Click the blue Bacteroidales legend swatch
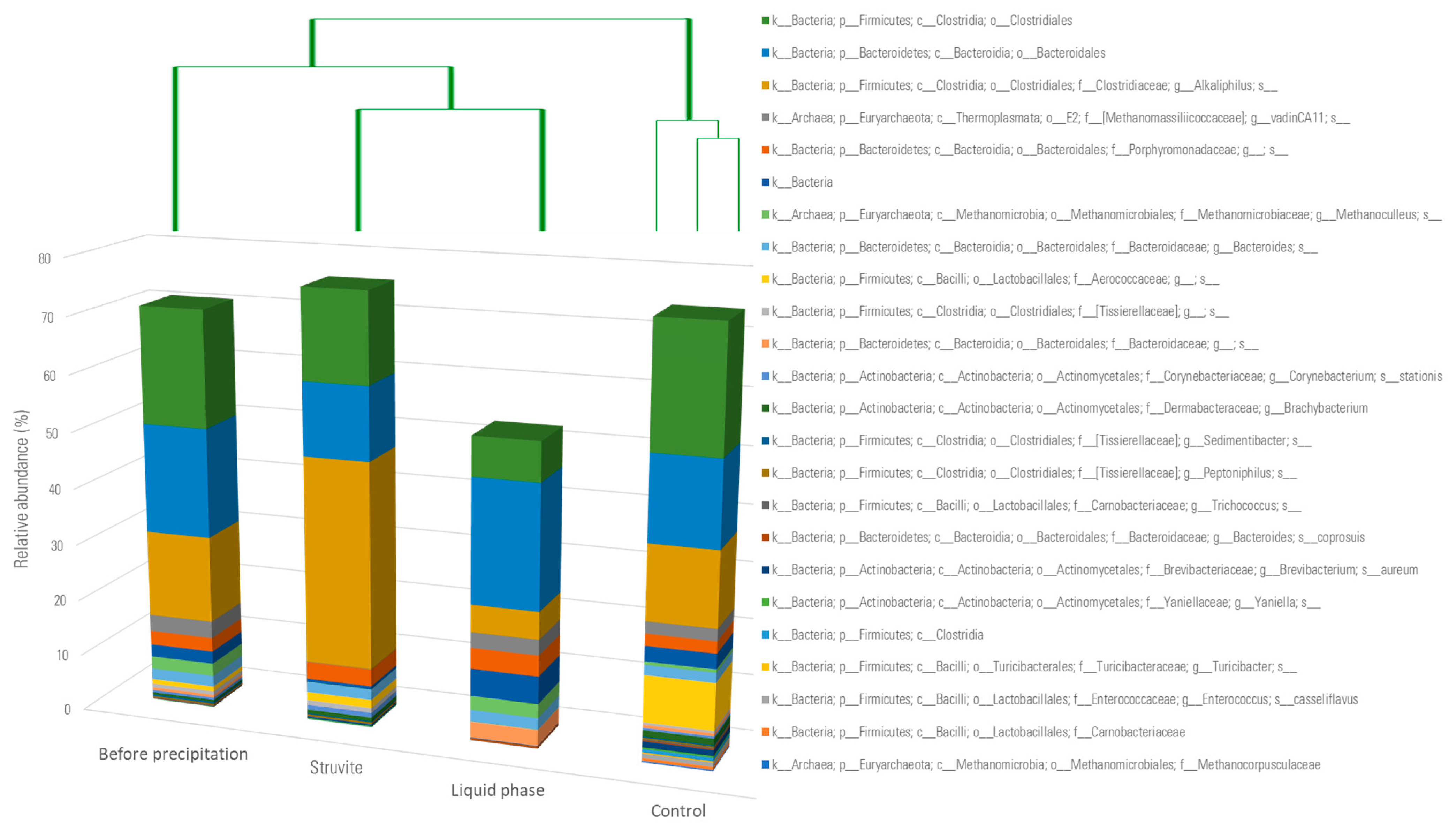Viewport: 1456px width, 831px height. (765, 53)
